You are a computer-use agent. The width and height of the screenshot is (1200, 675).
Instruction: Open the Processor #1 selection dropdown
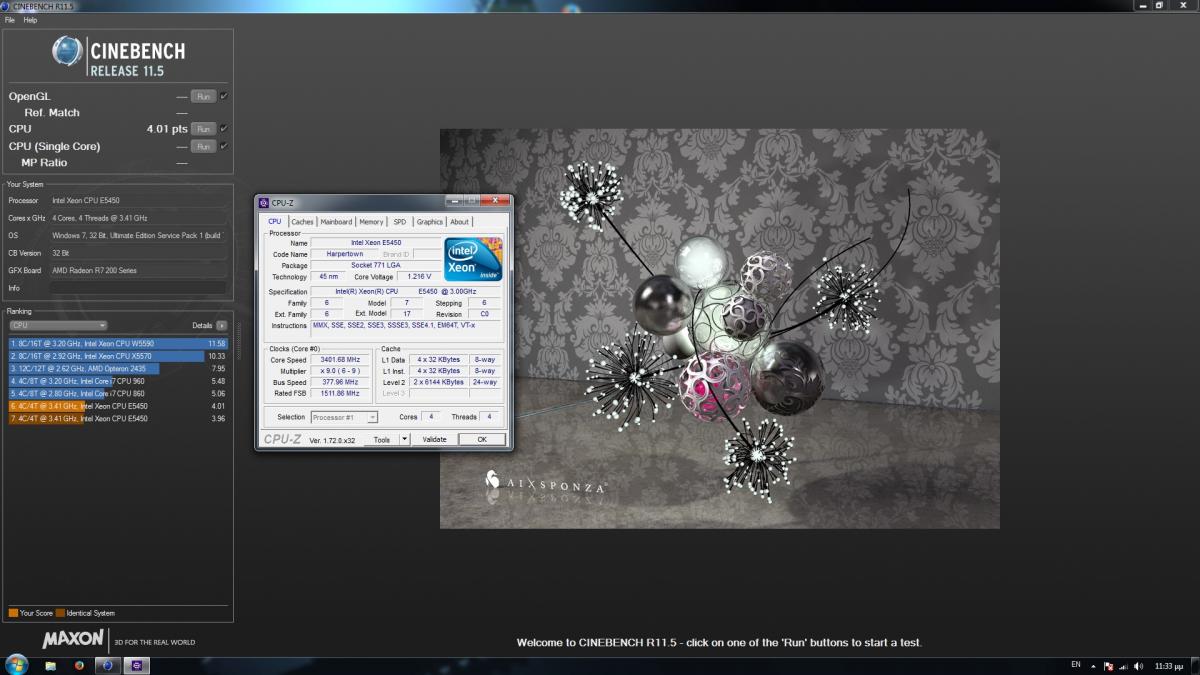344,417
